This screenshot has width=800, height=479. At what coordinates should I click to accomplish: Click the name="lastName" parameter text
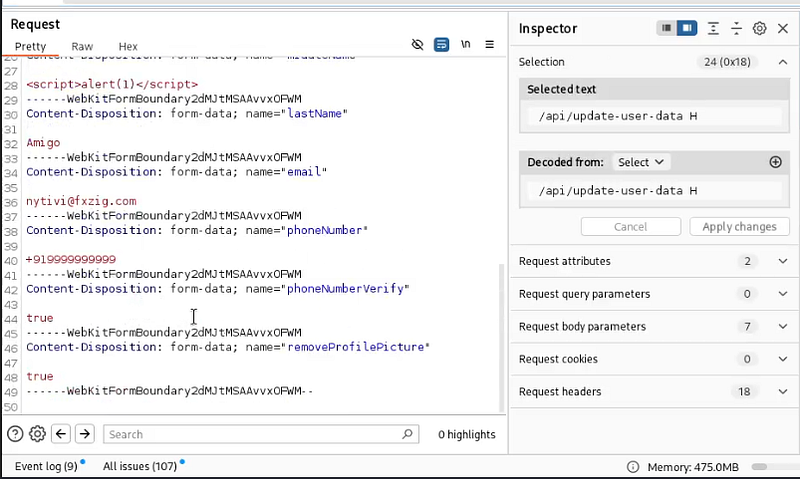[296, 113]
